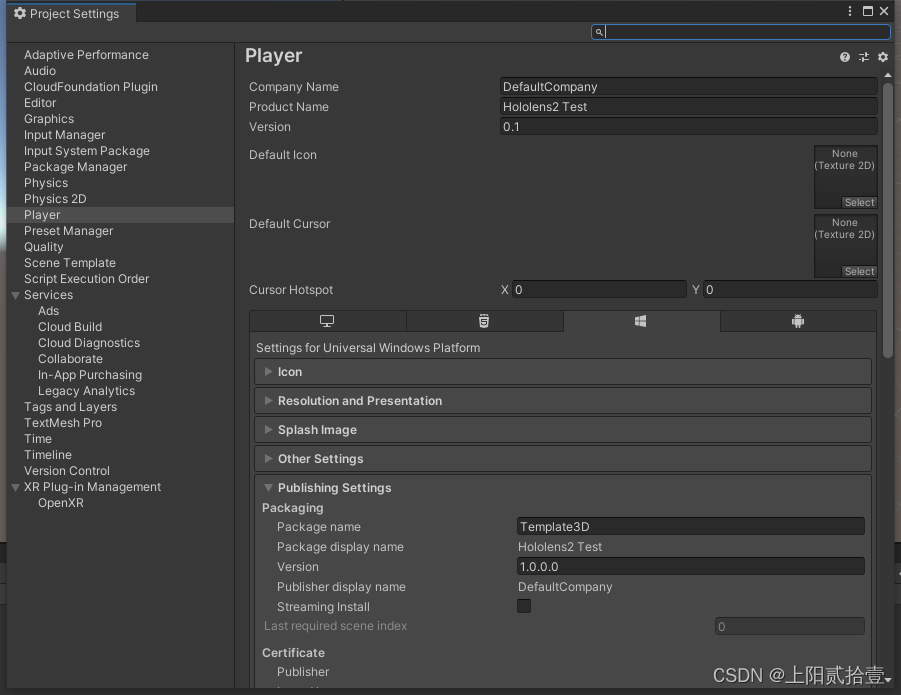
Task: Click Select under Default Cursor
Action: [x=859, y=271]
